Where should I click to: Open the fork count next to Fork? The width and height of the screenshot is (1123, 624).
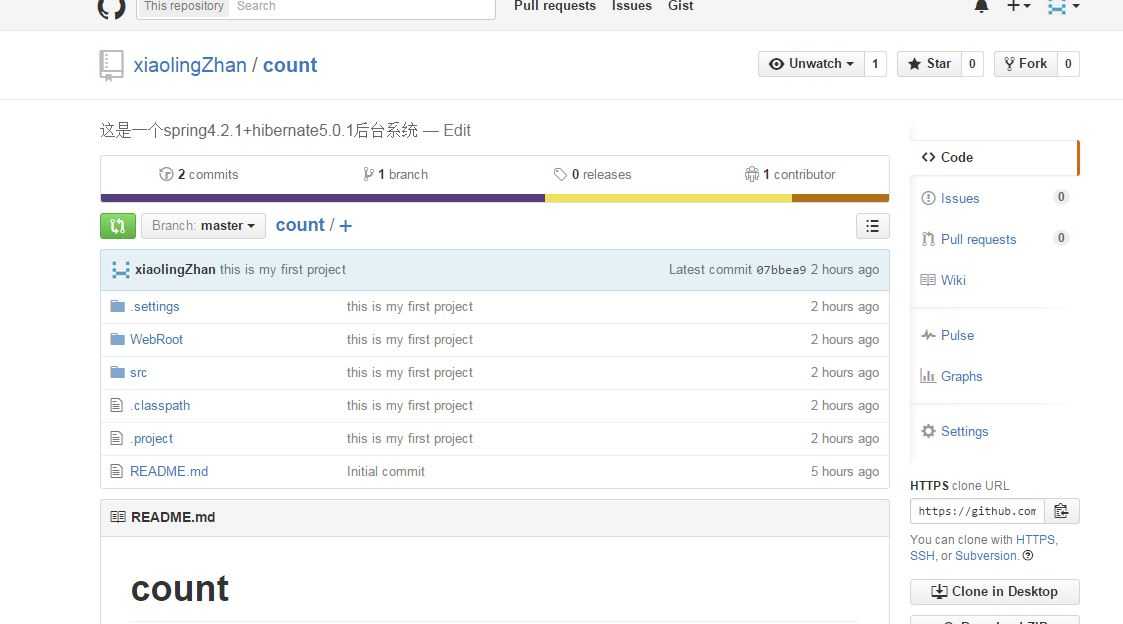[x=1068, y=64]
